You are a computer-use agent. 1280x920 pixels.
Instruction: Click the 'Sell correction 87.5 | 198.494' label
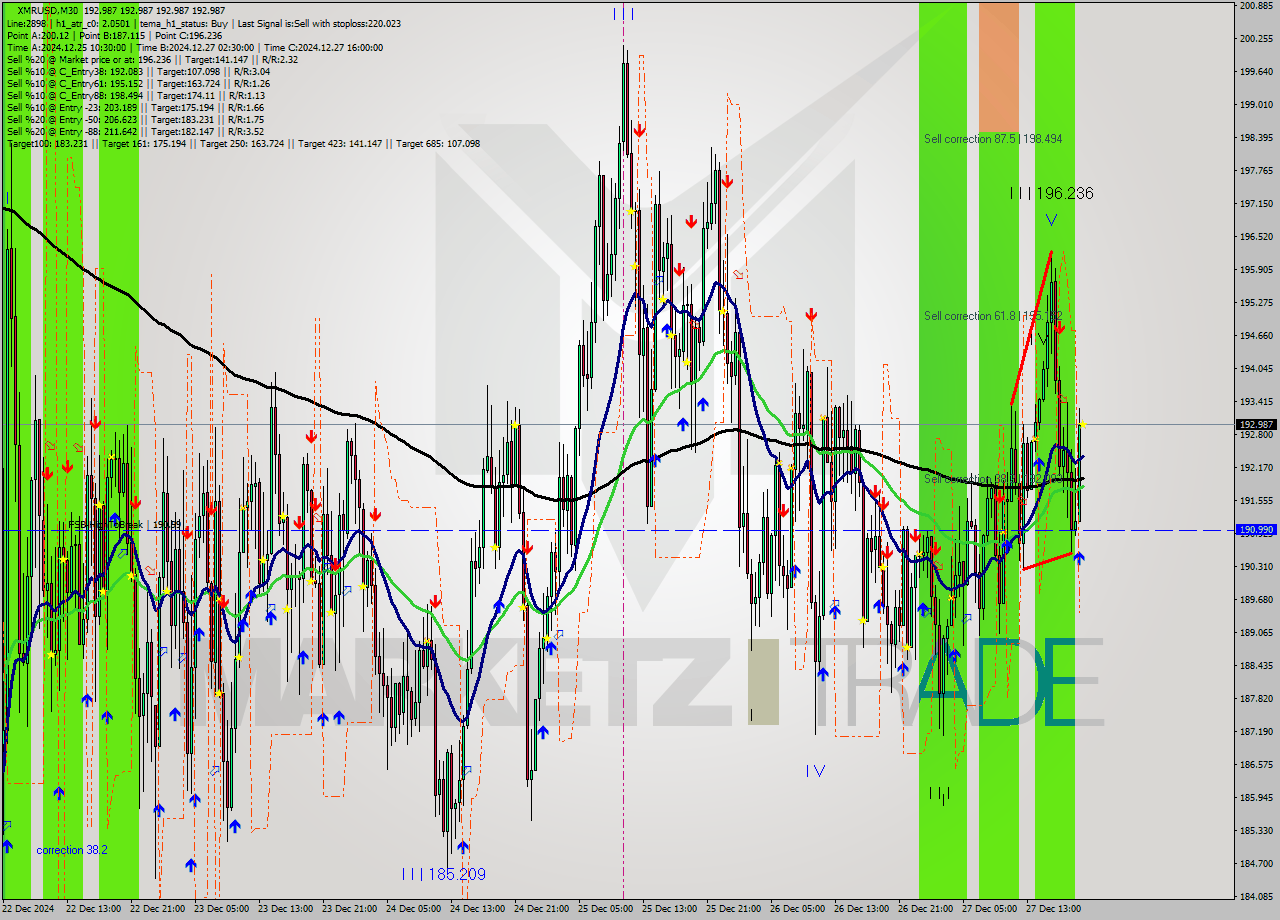coord(993,139)
